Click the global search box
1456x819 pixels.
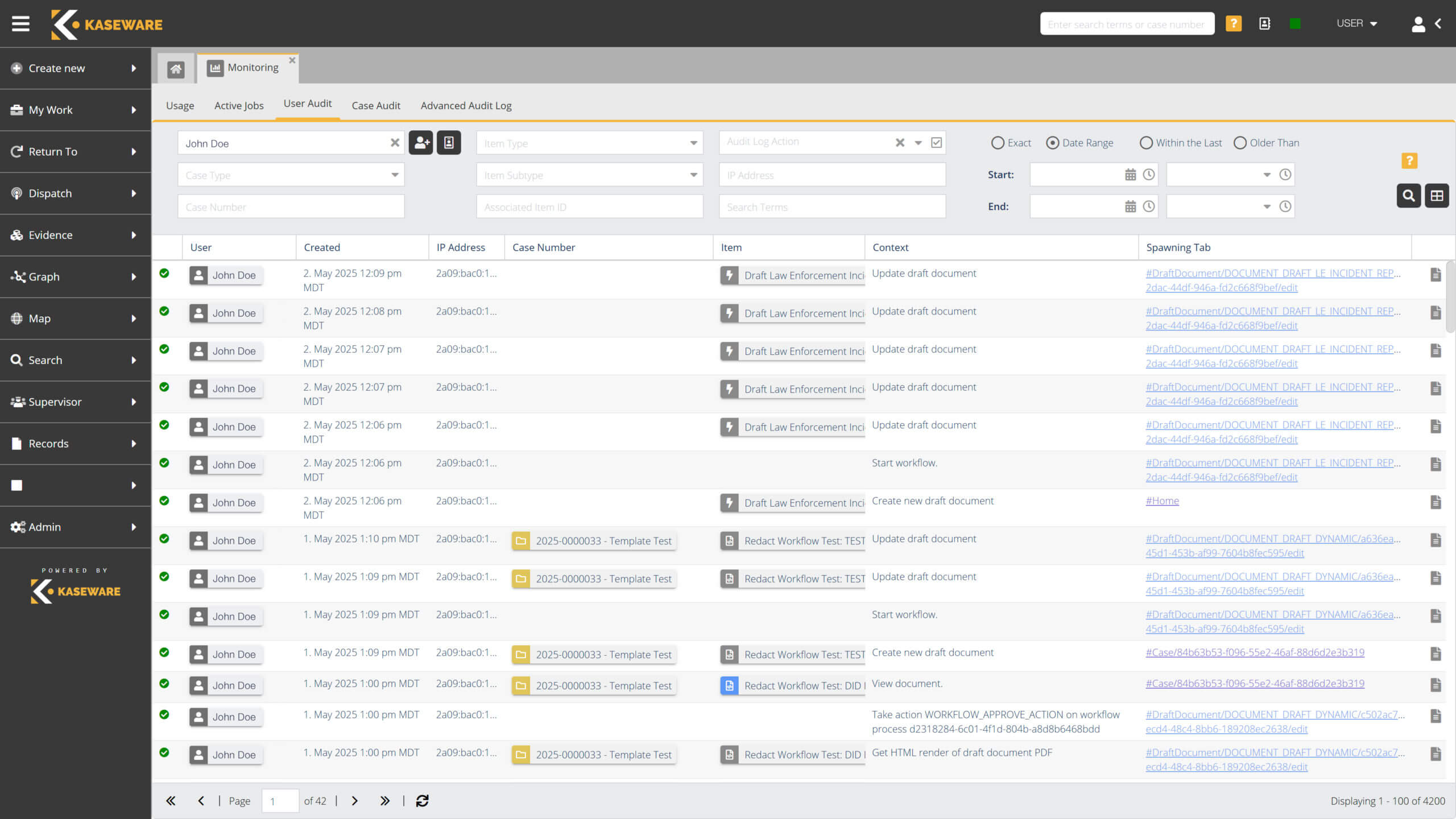coord(1127,24)
